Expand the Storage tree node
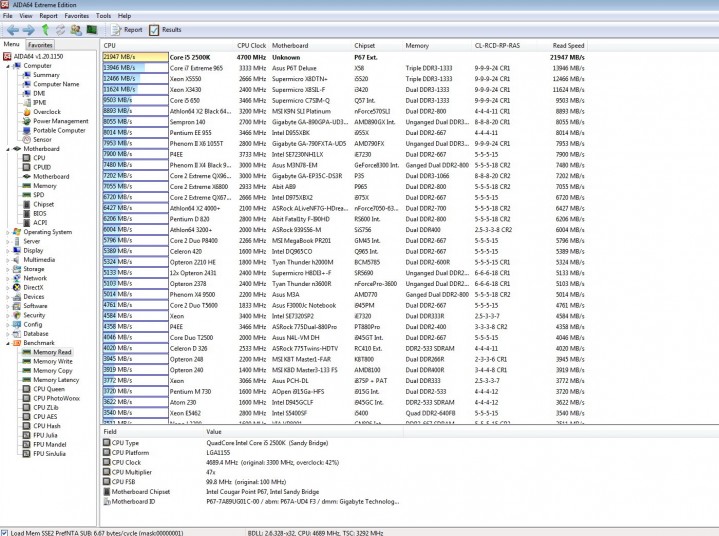This screenshot has height=536, width=719. tap(8, 269)
